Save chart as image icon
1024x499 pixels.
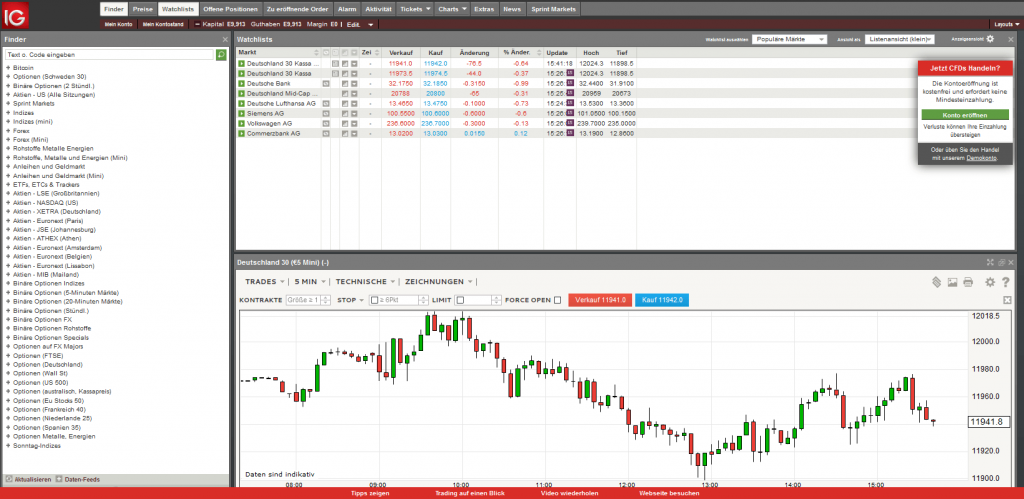tap(952, 282)
